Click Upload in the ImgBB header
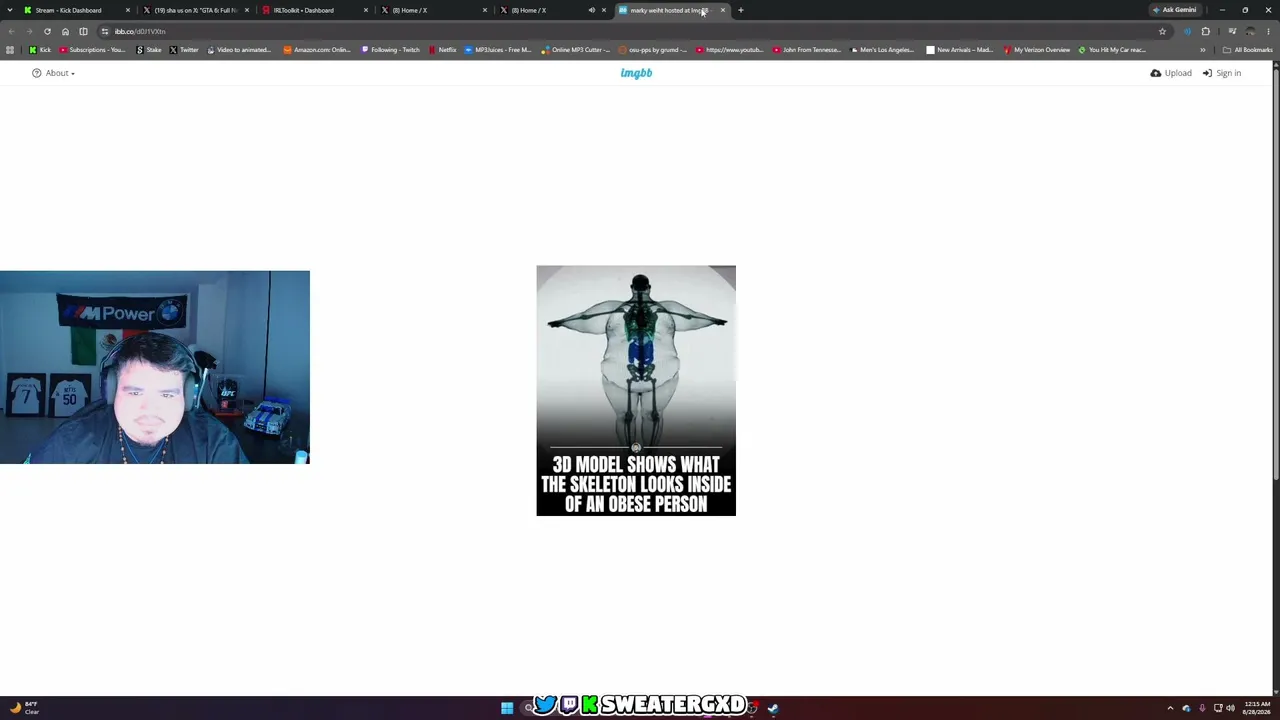The image size is (1280, 720). (1171, 73)
